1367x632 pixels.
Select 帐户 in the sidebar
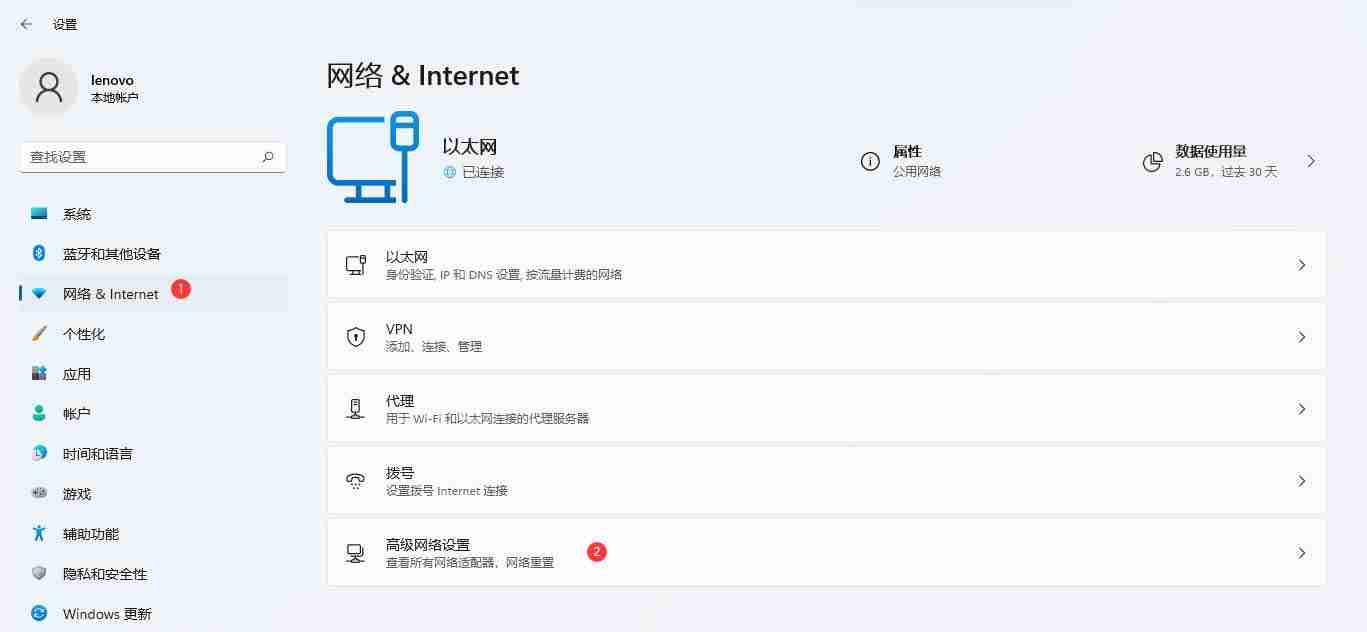point(76,413)
